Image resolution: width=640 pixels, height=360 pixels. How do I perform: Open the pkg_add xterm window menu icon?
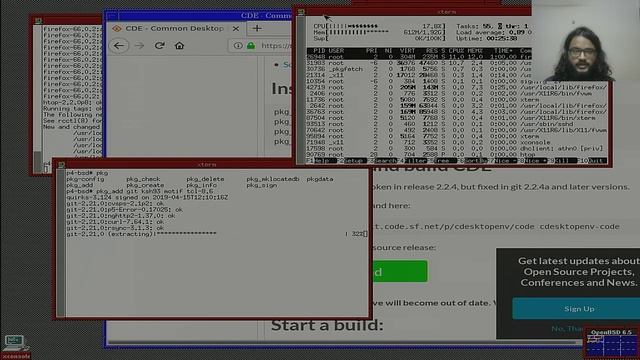[x=61, y=164]
